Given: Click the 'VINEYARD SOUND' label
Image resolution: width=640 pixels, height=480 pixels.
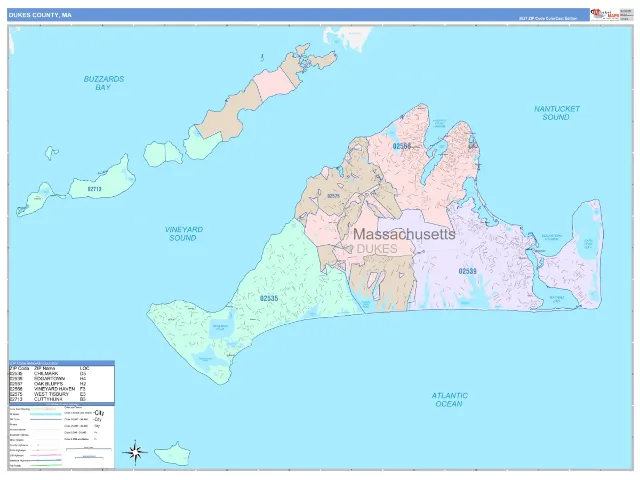Looking at the screenshot, I should [x=184, y=233].
